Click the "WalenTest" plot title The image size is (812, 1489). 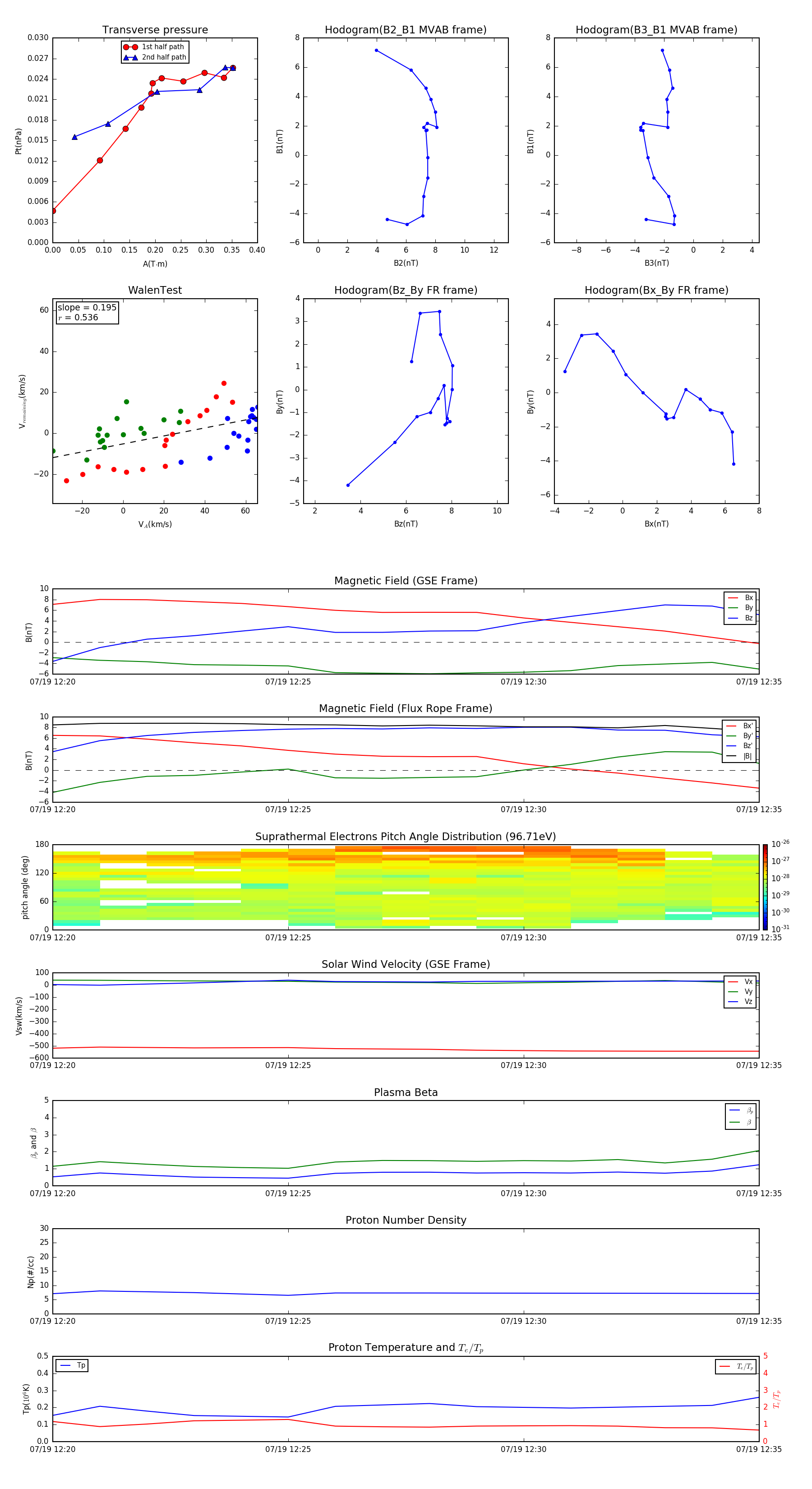pos(155,290)
